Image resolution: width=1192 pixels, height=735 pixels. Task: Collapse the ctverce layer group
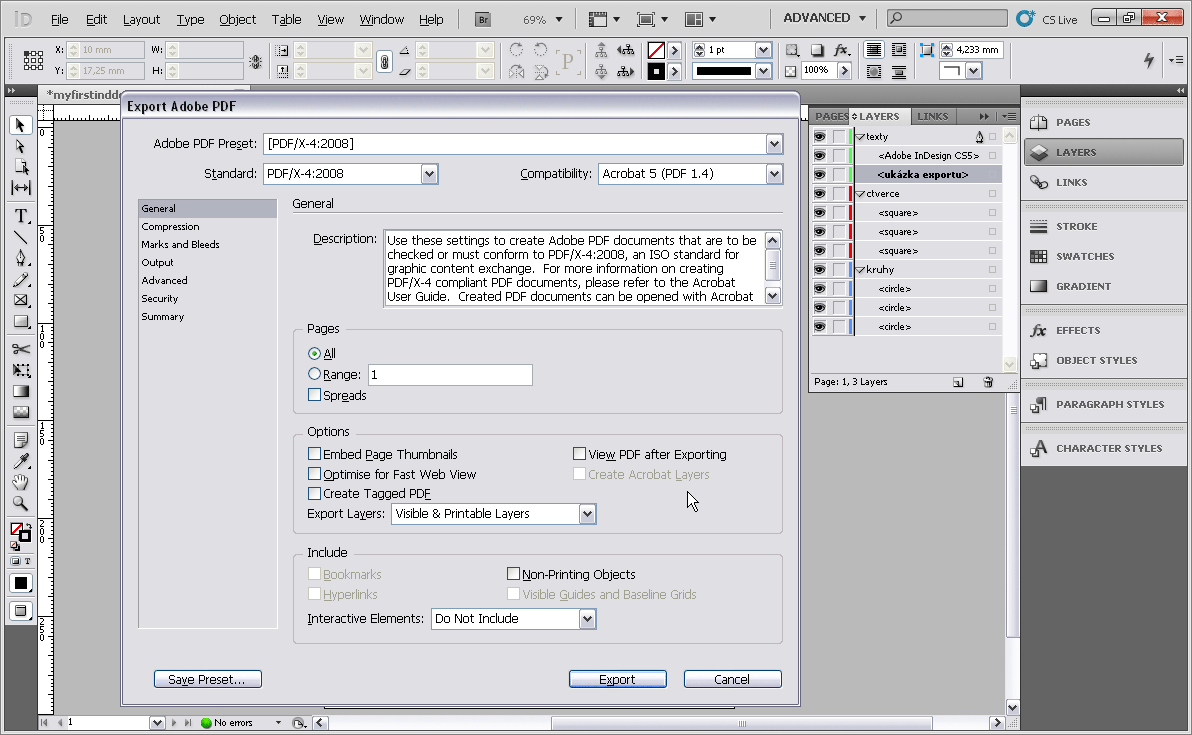click(861, 194)
